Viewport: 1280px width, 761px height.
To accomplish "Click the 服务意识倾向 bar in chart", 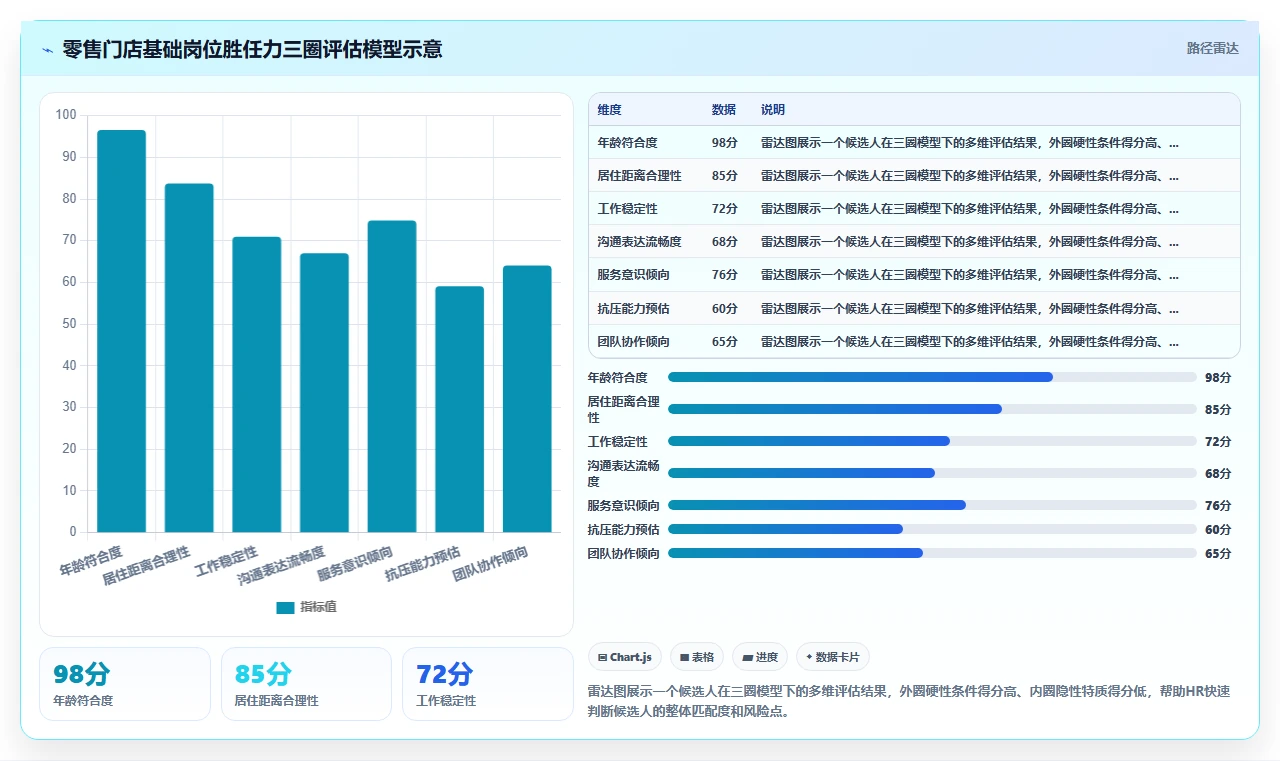I will [392, 376].
